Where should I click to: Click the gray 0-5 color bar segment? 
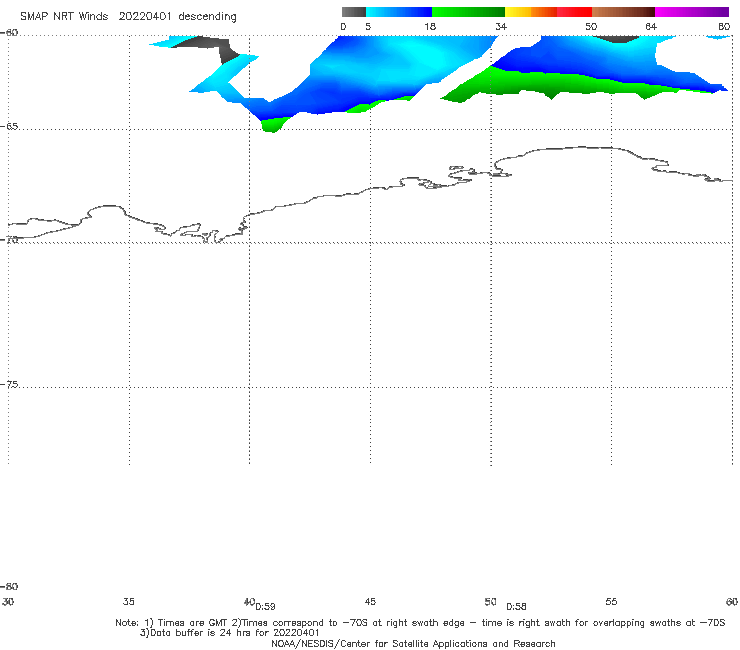[354, 12]
